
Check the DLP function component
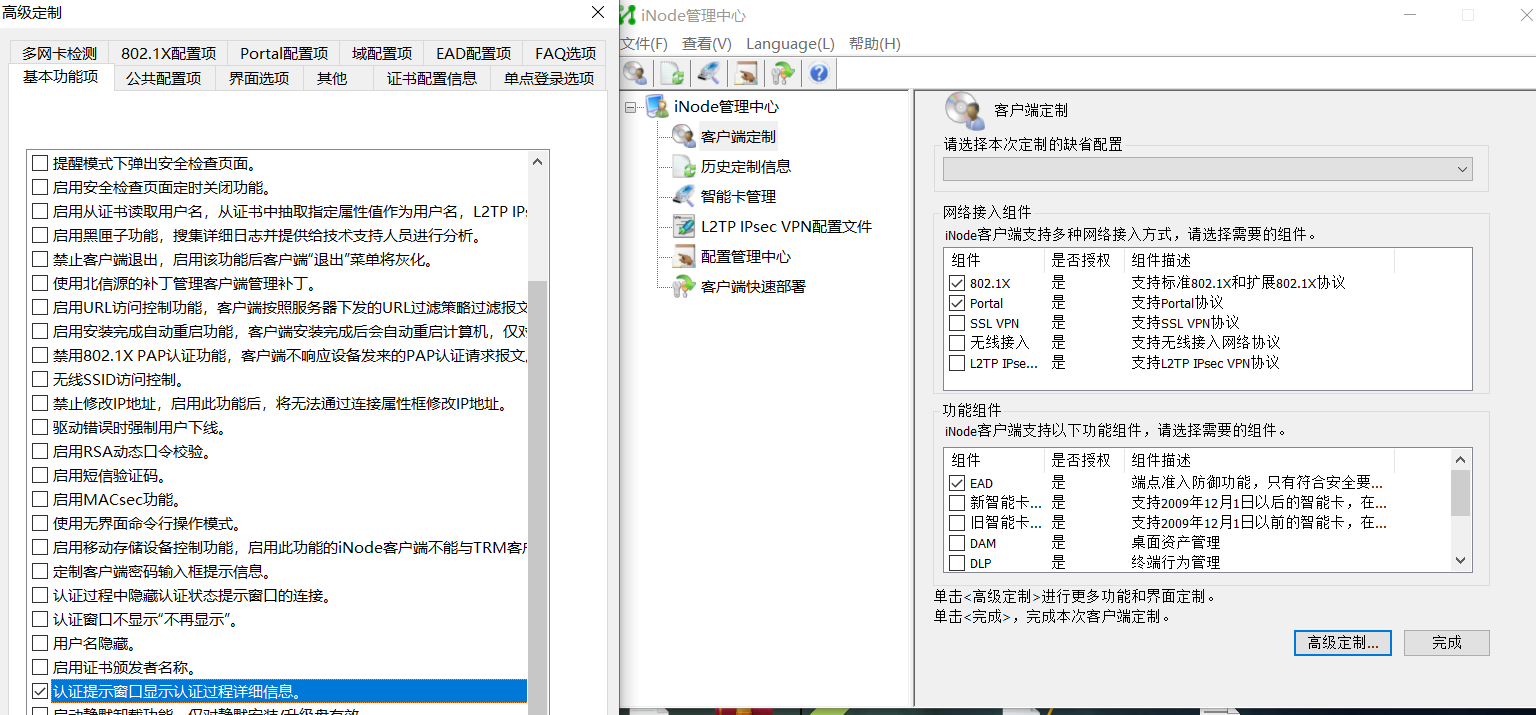click(x=957, y=563)
